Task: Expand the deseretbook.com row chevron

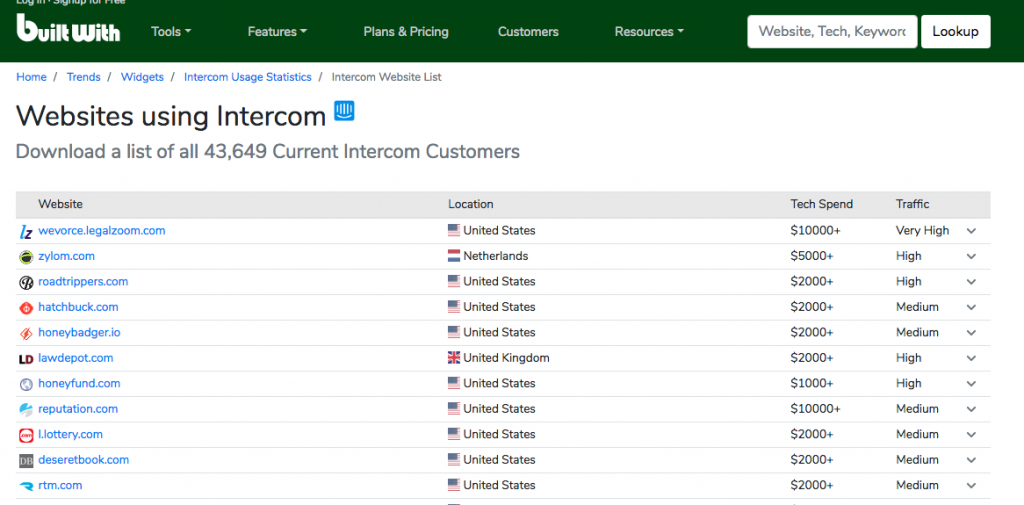Action: pos(971,460)
